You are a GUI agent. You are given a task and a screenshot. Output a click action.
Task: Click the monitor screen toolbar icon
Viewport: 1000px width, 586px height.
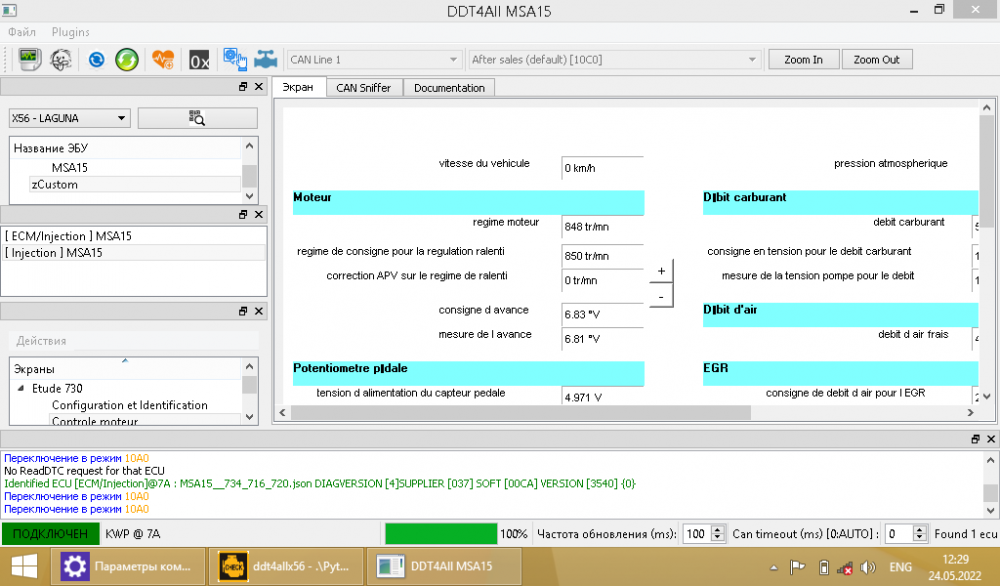29,59
